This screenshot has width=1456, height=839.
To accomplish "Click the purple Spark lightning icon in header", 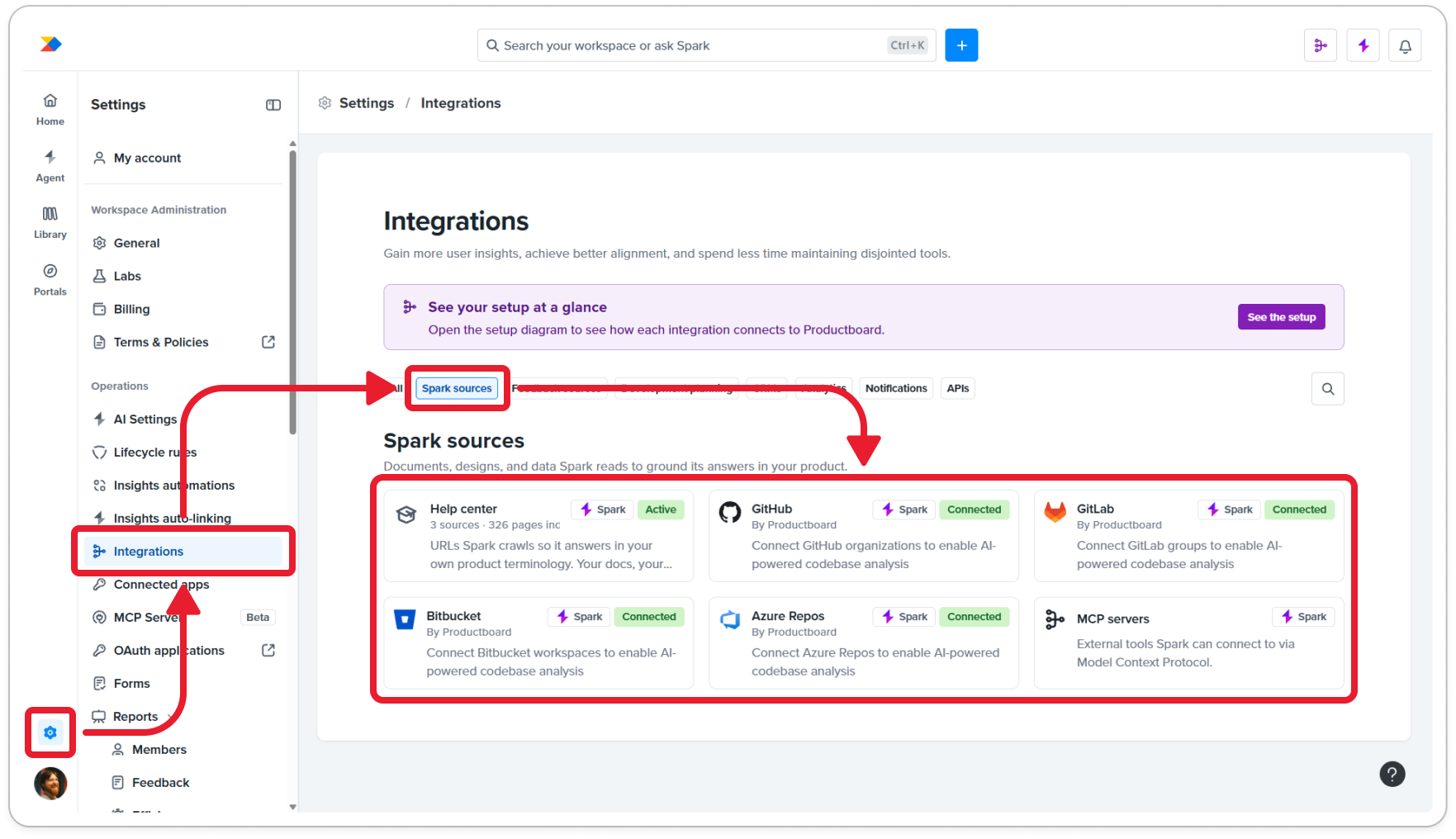I will tap(1363, 45).
